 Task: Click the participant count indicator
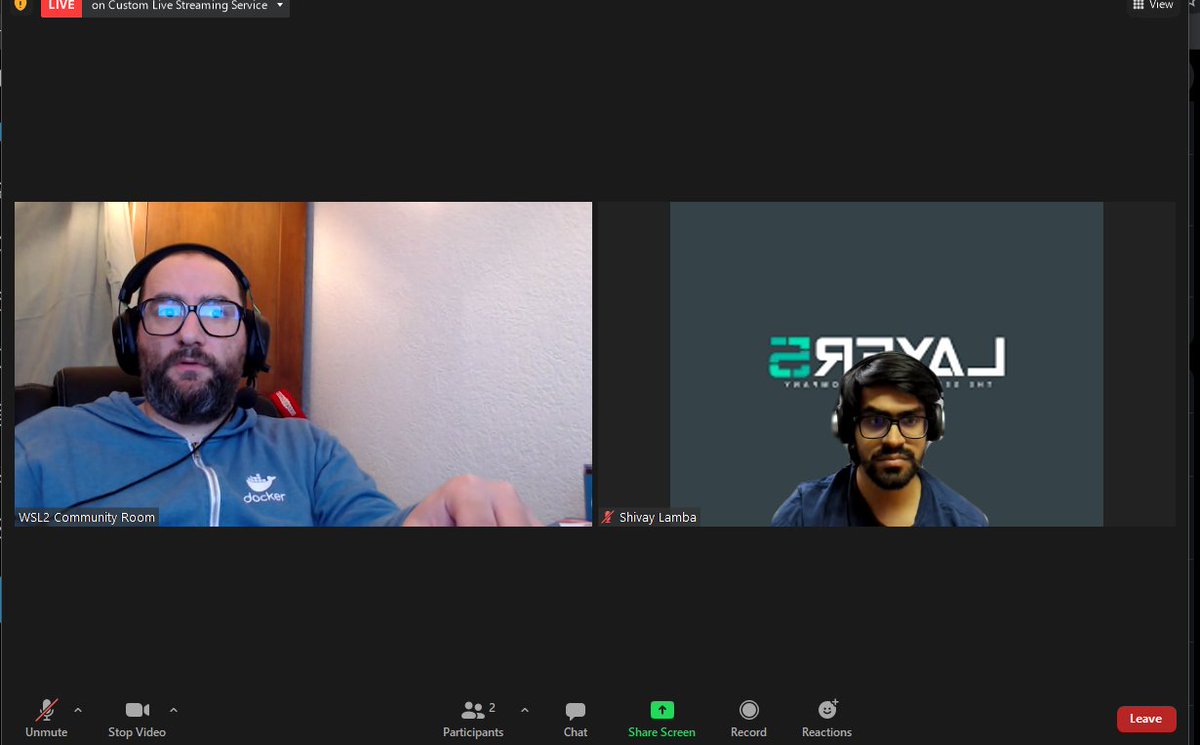(x=491, y=706)
